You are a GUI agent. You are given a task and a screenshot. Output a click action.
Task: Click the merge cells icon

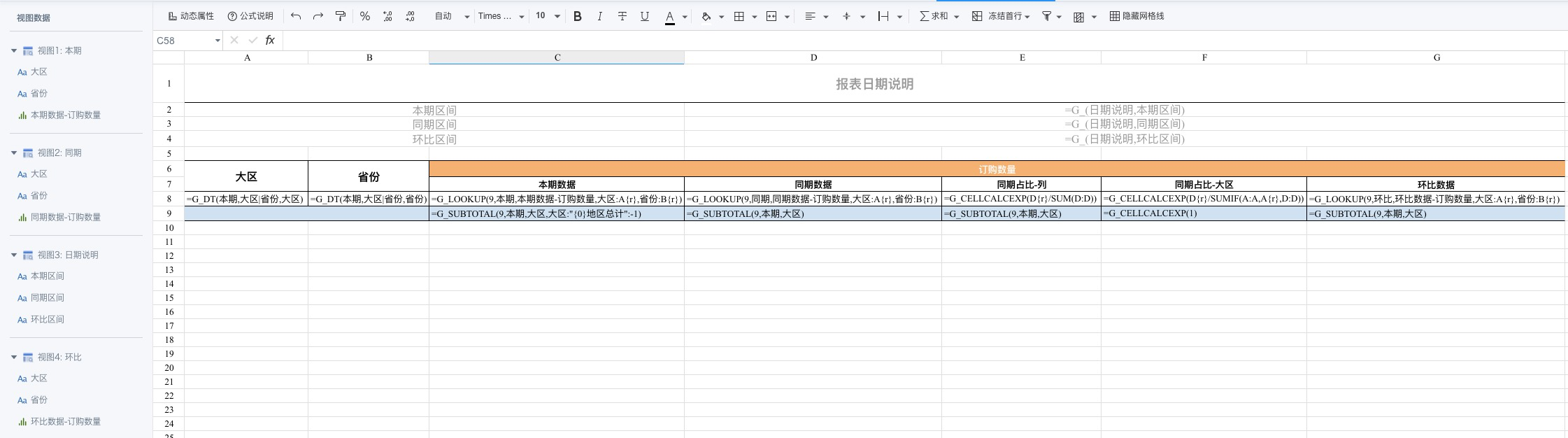(x=772, y=16)
